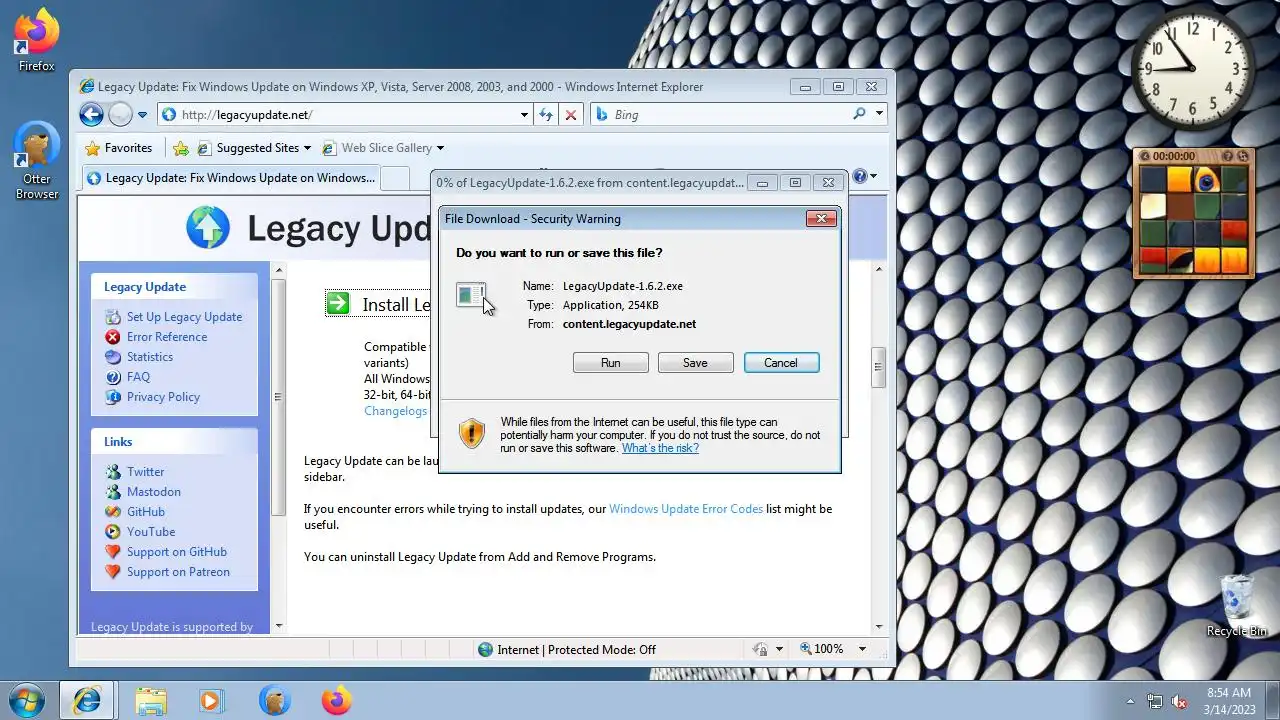
Task: Open Windows Media Player from taskbar
Action: [x=211, y=701]
